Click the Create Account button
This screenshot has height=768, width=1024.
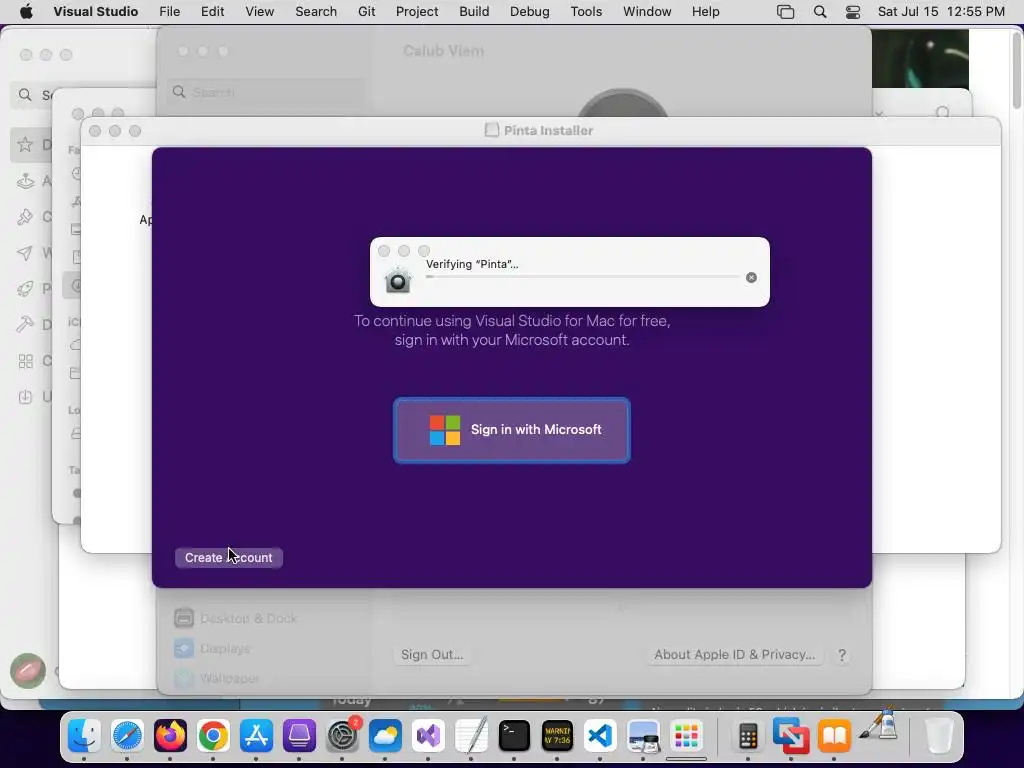[x=229, y=558]
